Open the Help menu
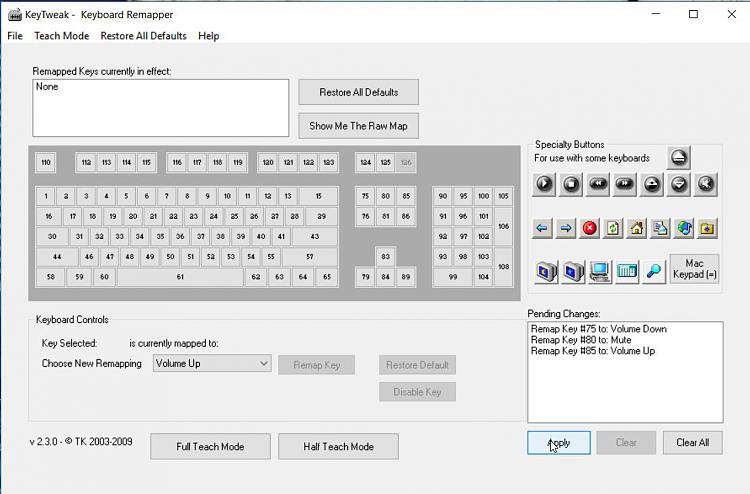The image size is (750, 494). tap(209, 36)
